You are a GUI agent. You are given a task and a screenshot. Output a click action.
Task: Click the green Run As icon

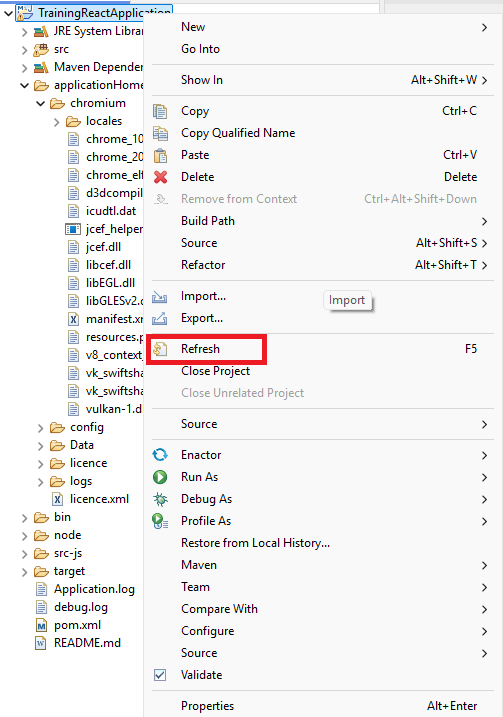[160, 477]
